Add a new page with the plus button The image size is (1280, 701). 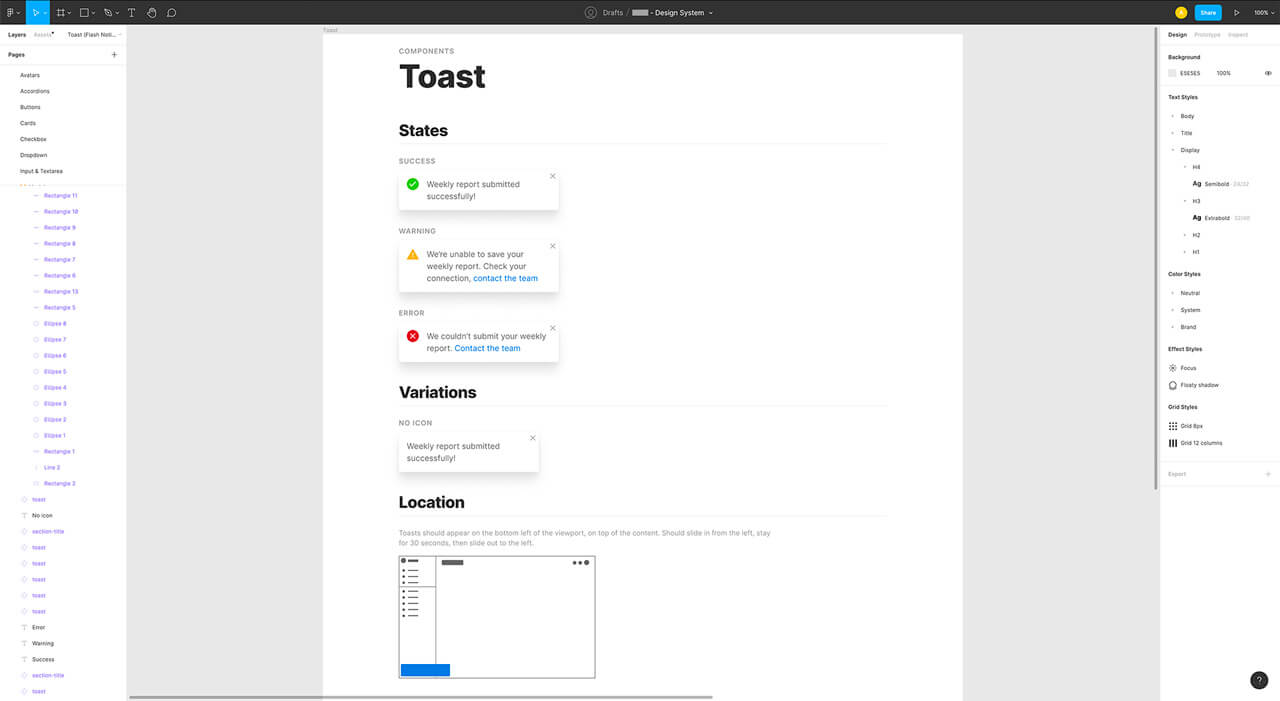(114, 54)
